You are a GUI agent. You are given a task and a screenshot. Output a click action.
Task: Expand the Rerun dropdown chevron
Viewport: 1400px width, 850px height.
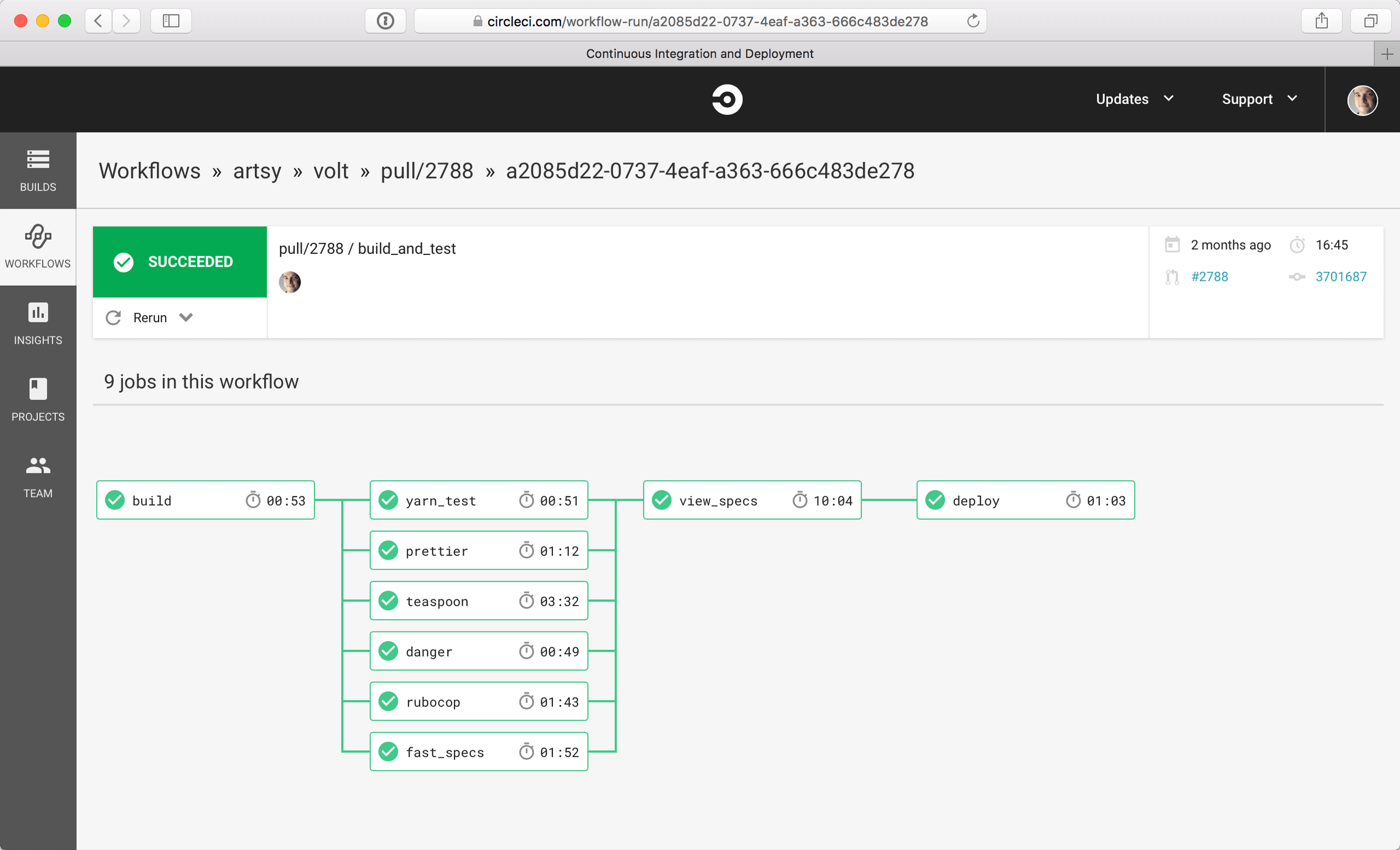pyautogui.click(x=186, y=317)
